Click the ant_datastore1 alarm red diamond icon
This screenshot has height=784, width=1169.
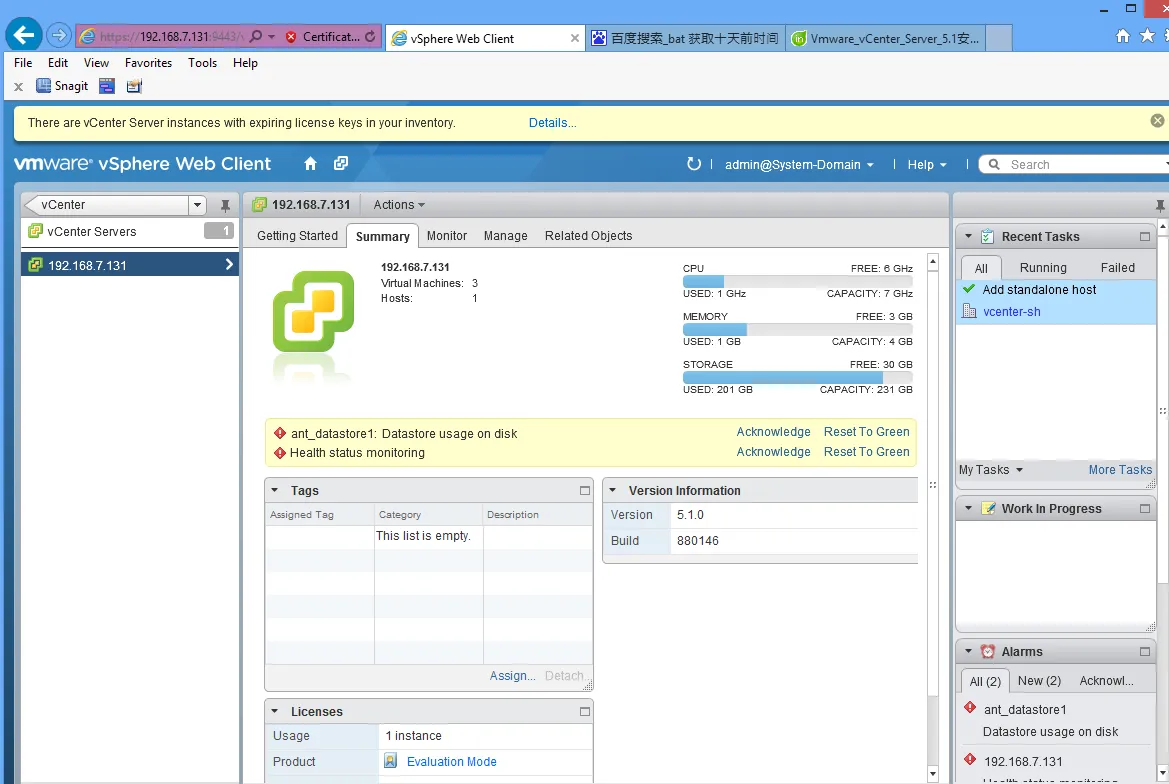(280, 433)
